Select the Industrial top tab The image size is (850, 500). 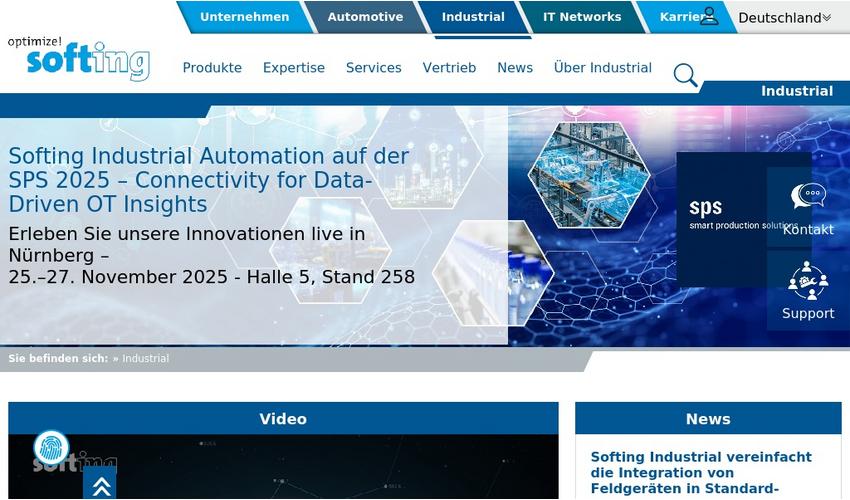pos(473,17)
